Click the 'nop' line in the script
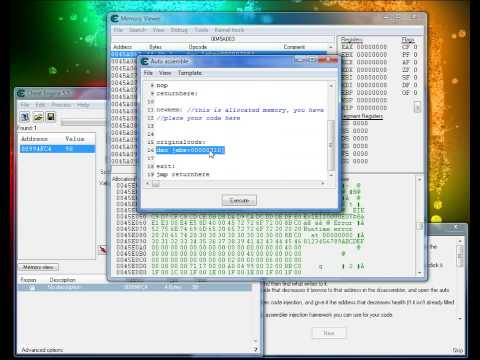Screen dimensions: 480x360 [162, 86]
